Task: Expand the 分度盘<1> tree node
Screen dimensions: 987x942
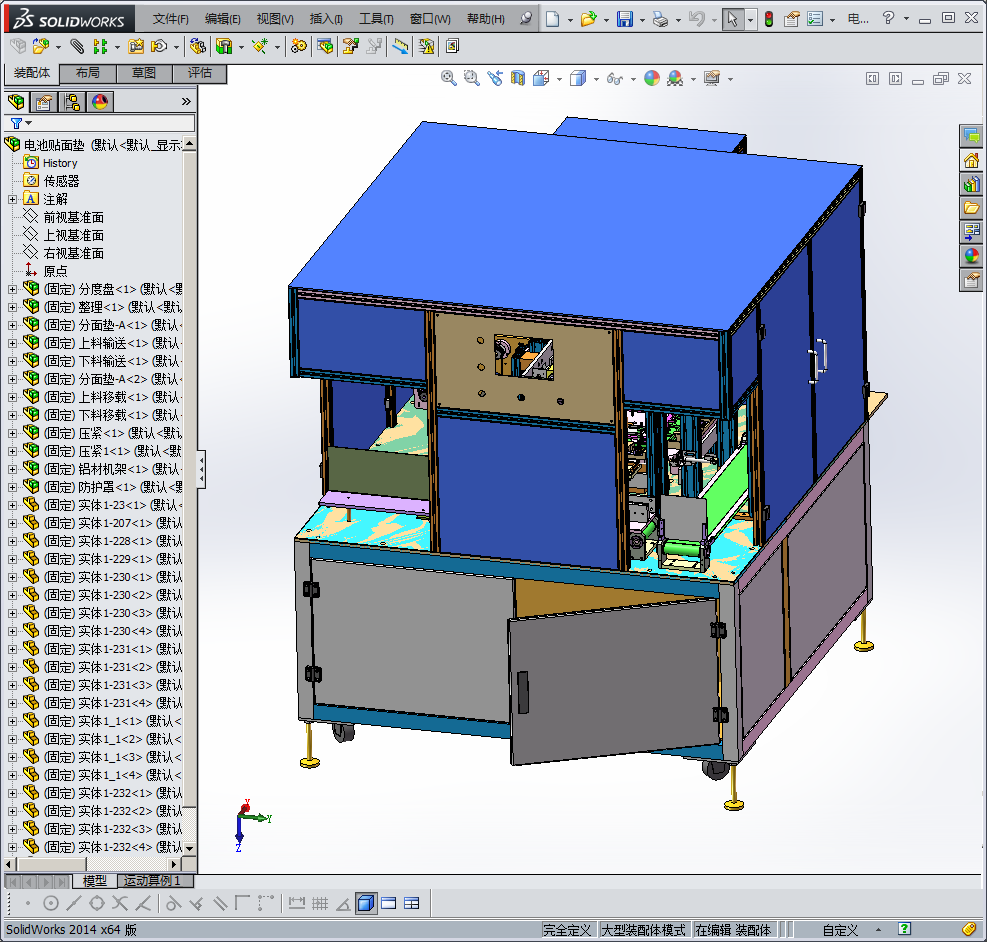Action: [x=12, y=289]
